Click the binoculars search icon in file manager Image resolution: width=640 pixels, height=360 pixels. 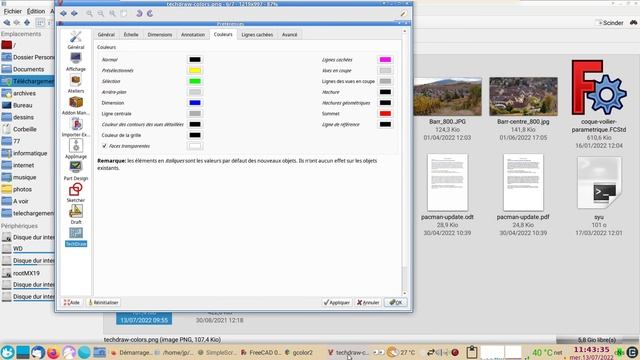633,23
